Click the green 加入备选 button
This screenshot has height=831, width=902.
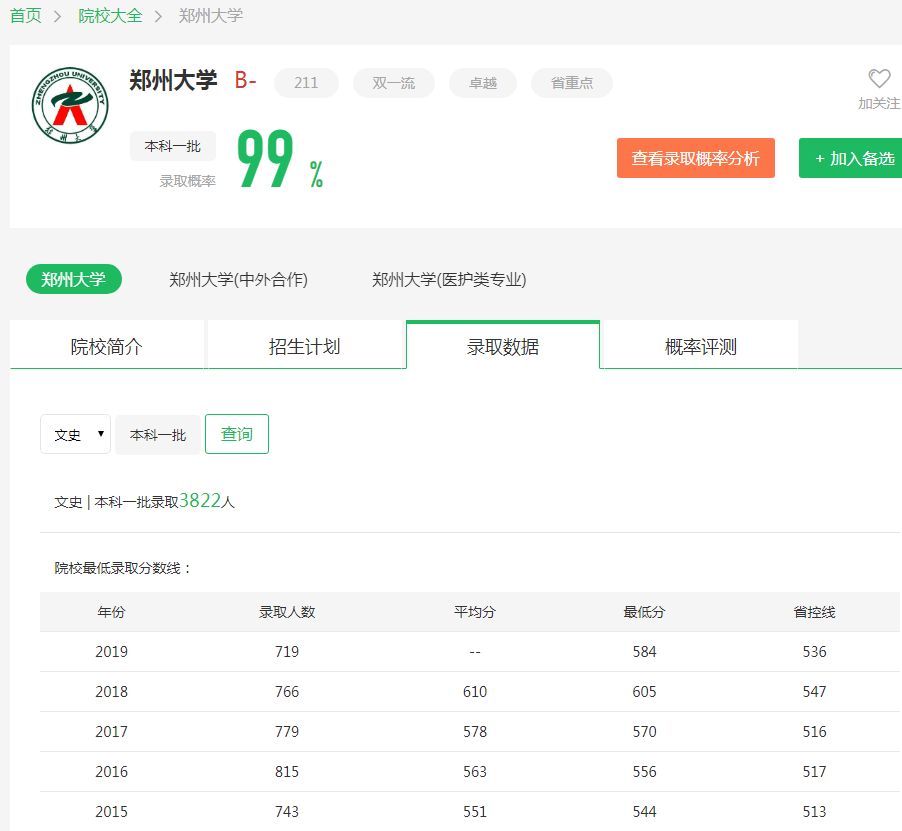coord(850,158)
